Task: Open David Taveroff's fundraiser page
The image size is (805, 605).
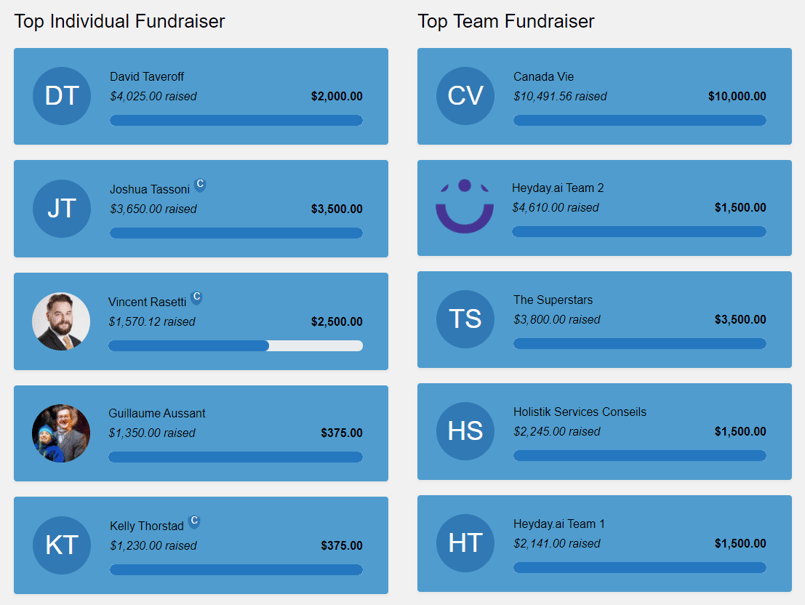Action: [147, 77]
